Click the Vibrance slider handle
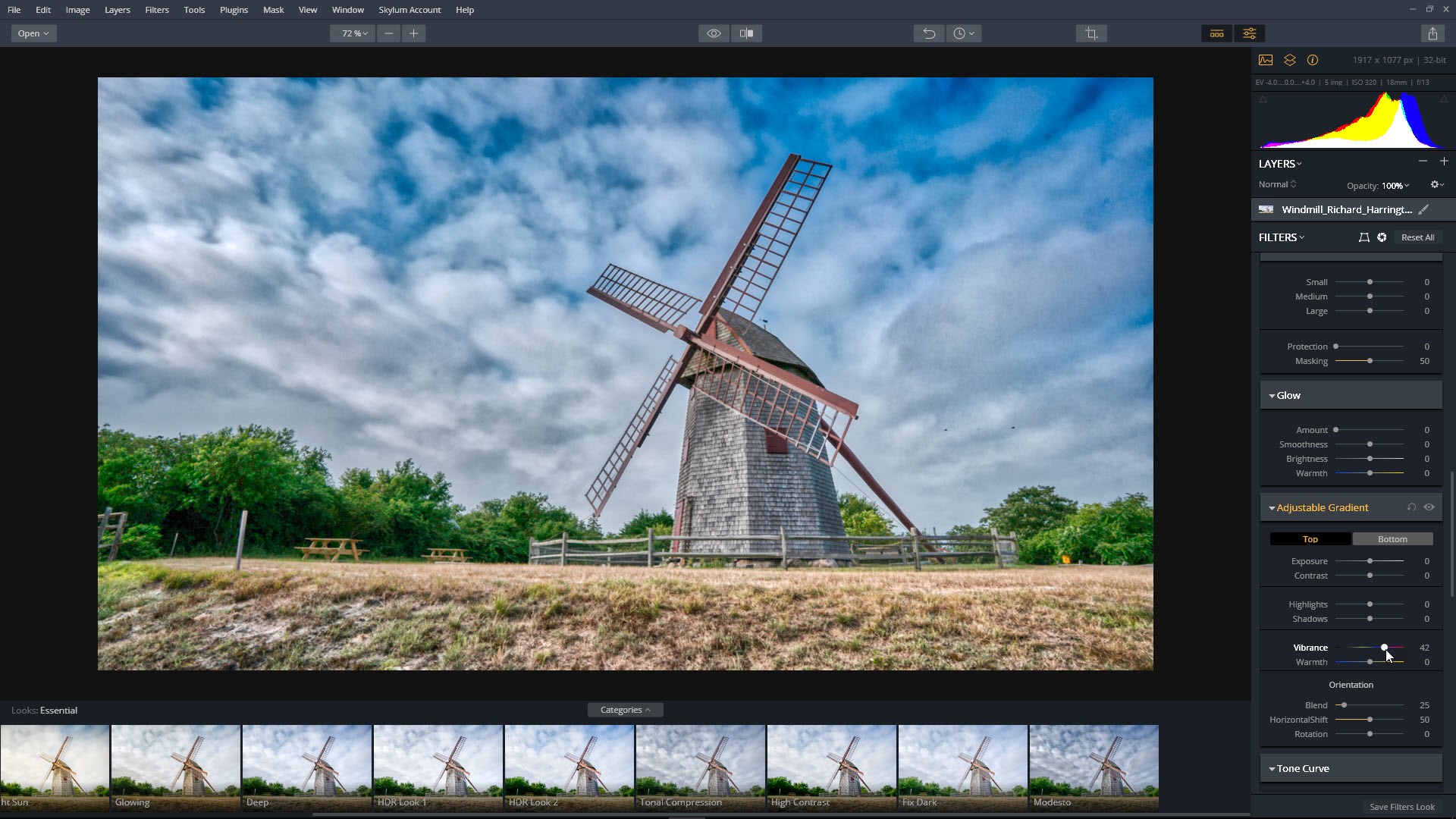 coord(1384,648)
